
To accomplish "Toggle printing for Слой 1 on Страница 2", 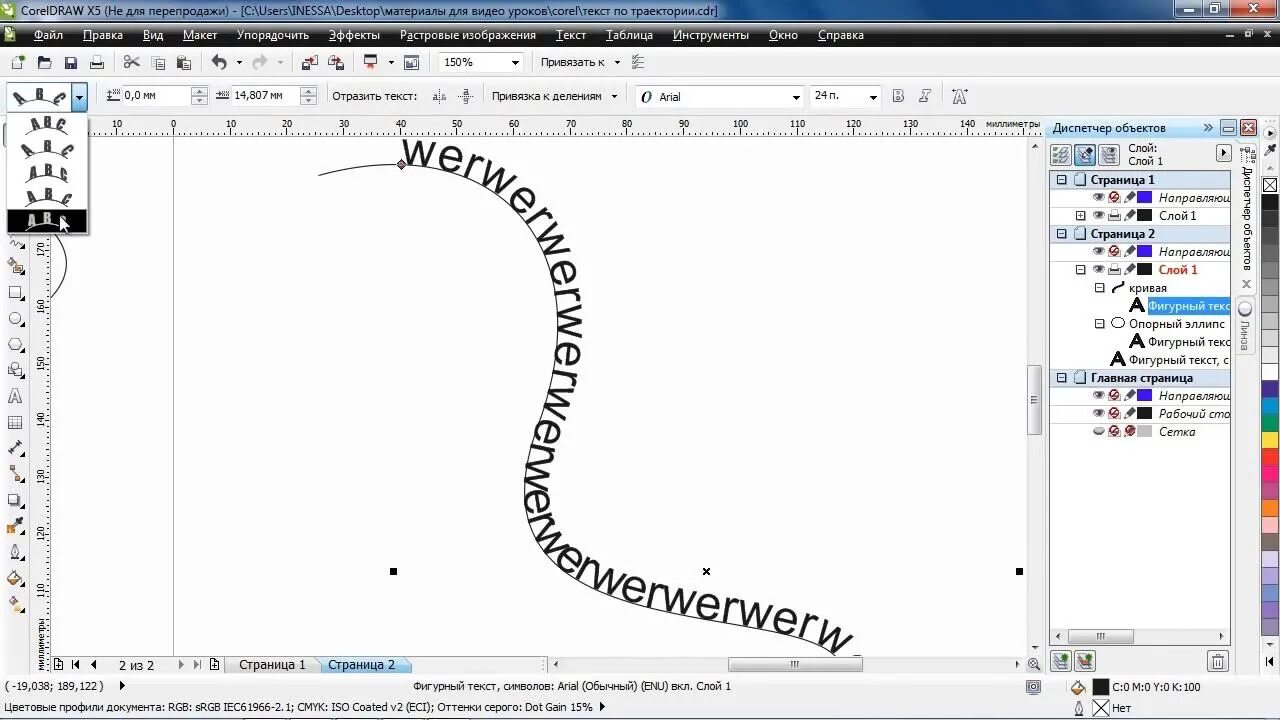I will (1113, 270).
